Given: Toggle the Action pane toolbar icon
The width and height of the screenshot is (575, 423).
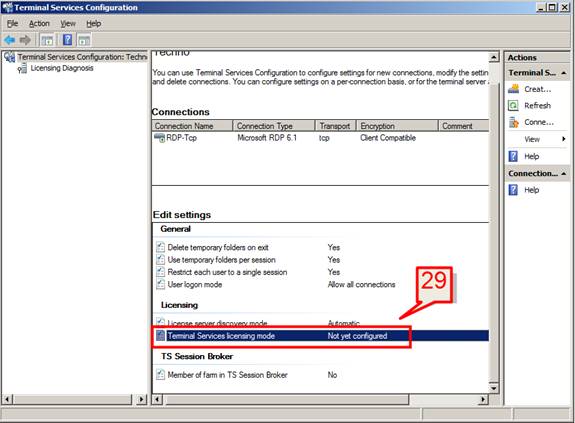Looking at the screenshot, I should 84,40.
